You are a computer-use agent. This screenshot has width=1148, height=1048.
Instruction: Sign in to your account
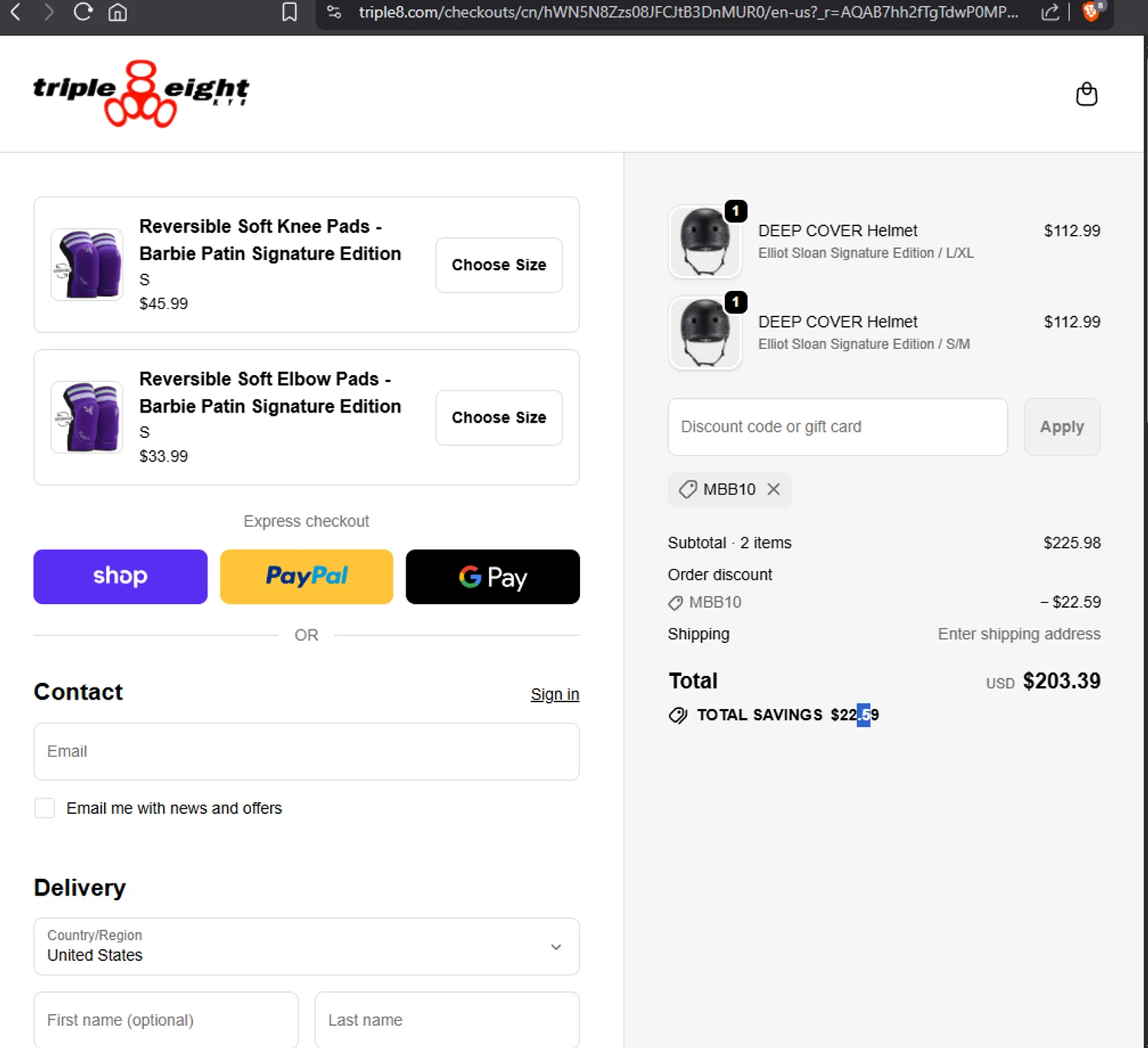point(555,694)
